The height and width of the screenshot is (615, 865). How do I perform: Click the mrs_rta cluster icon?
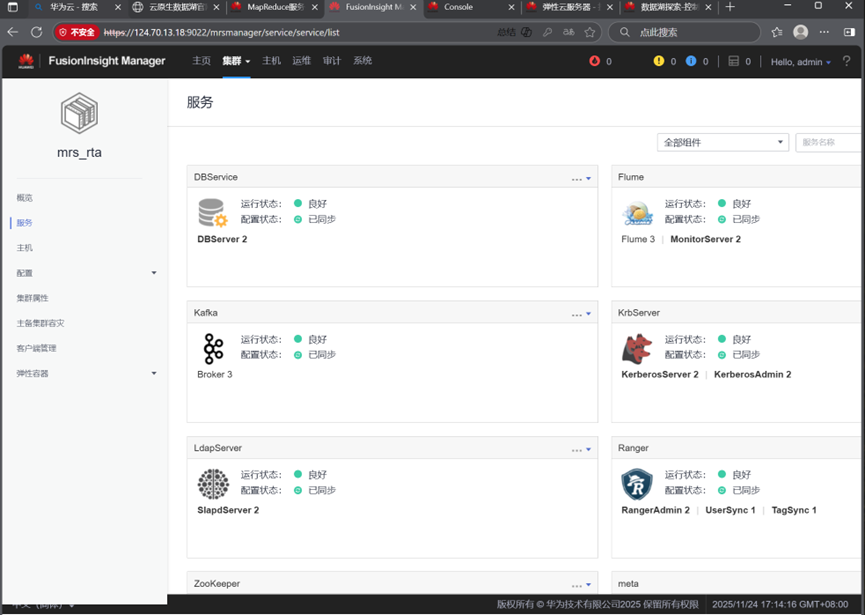(79, 113)
